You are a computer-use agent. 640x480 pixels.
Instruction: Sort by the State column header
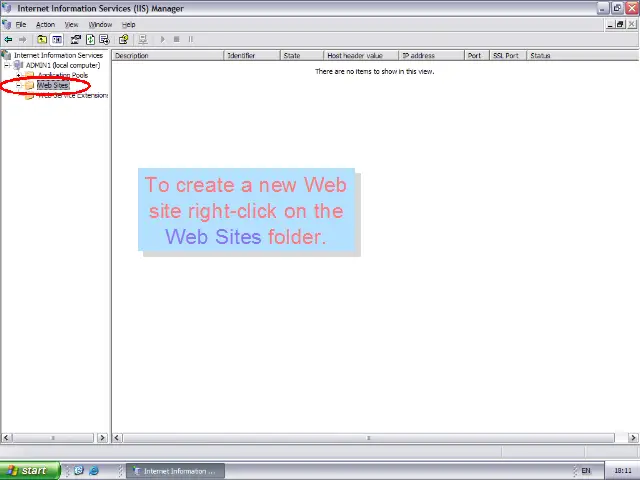(x=302, y=56)
